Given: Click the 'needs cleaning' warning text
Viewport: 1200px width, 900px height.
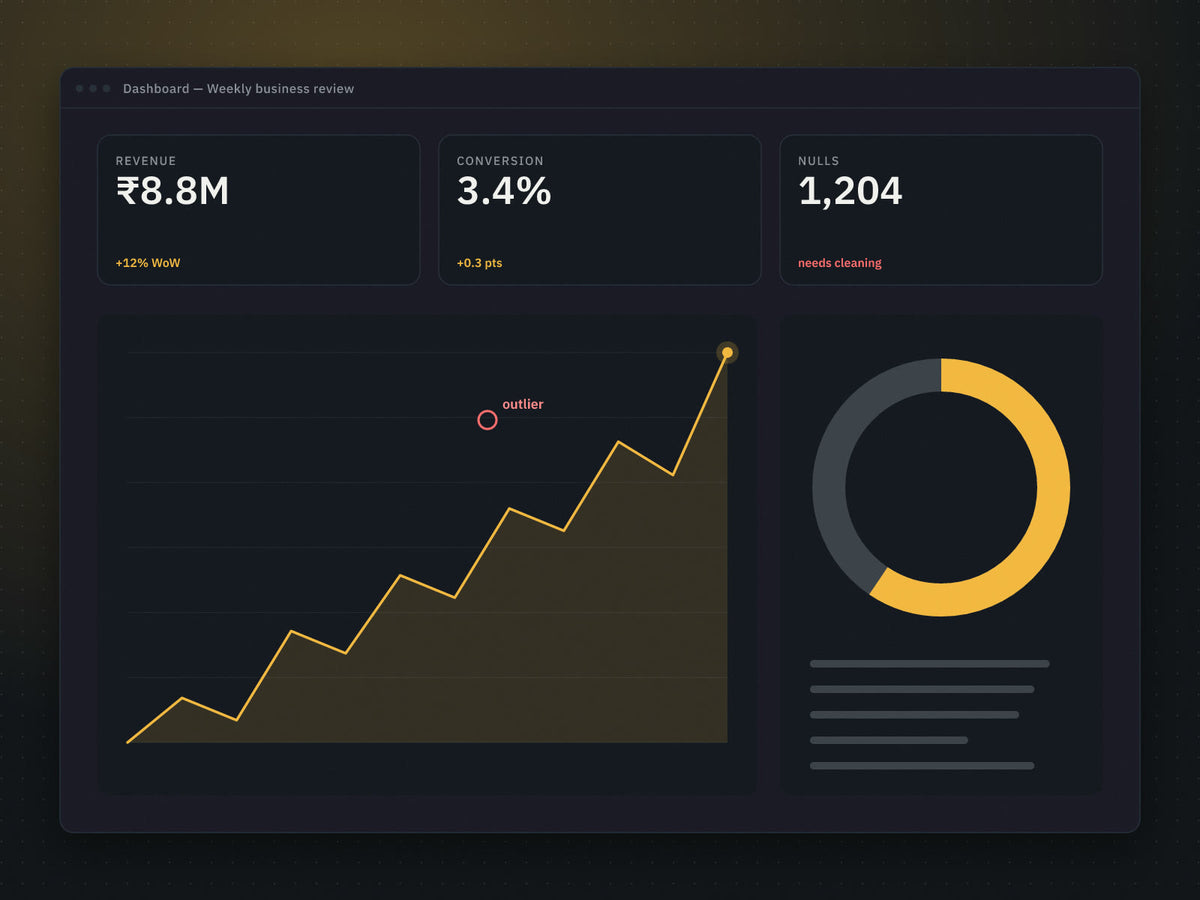Looking at the screenshot, I should [x=840, y=263].
